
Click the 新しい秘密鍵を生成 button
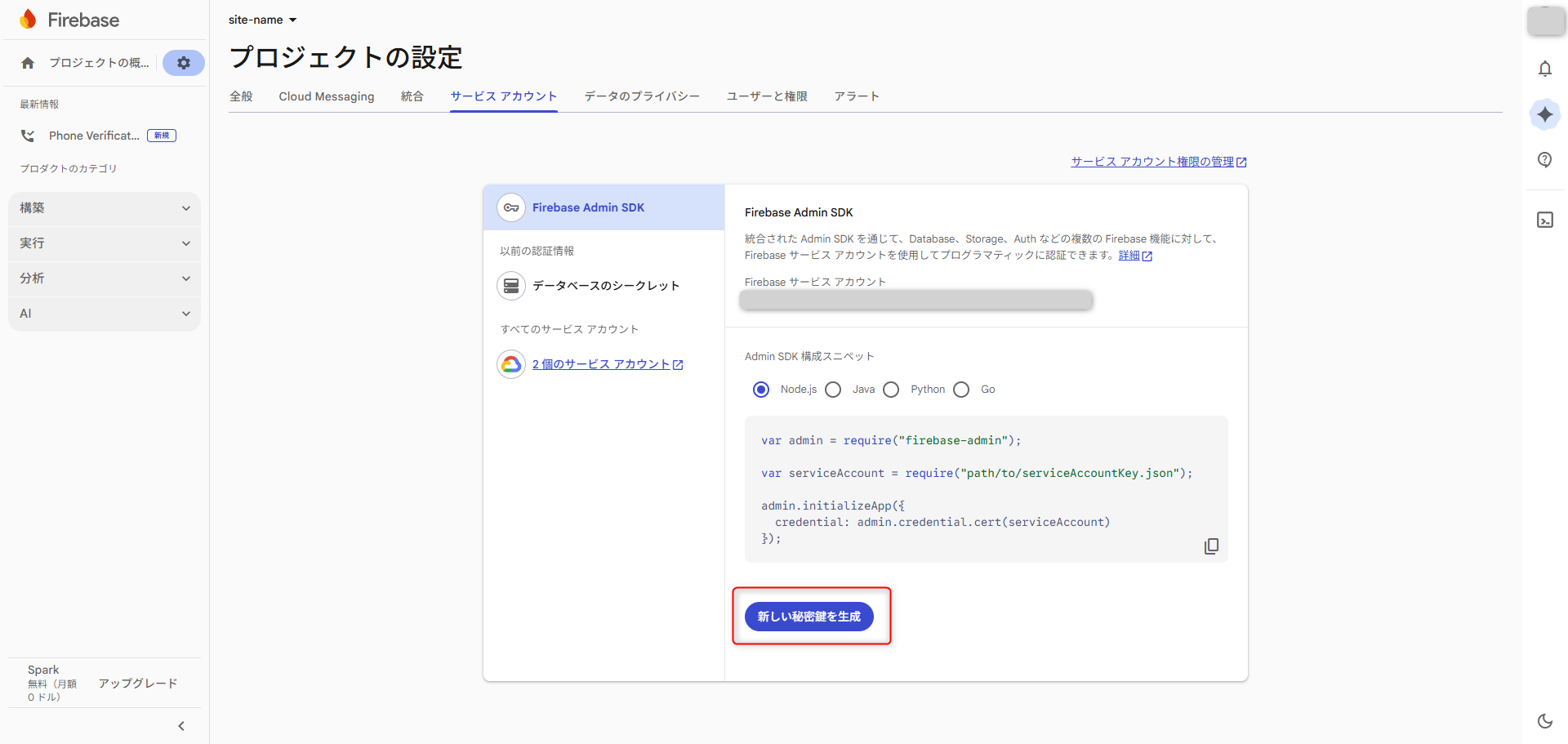pos(808,617)
